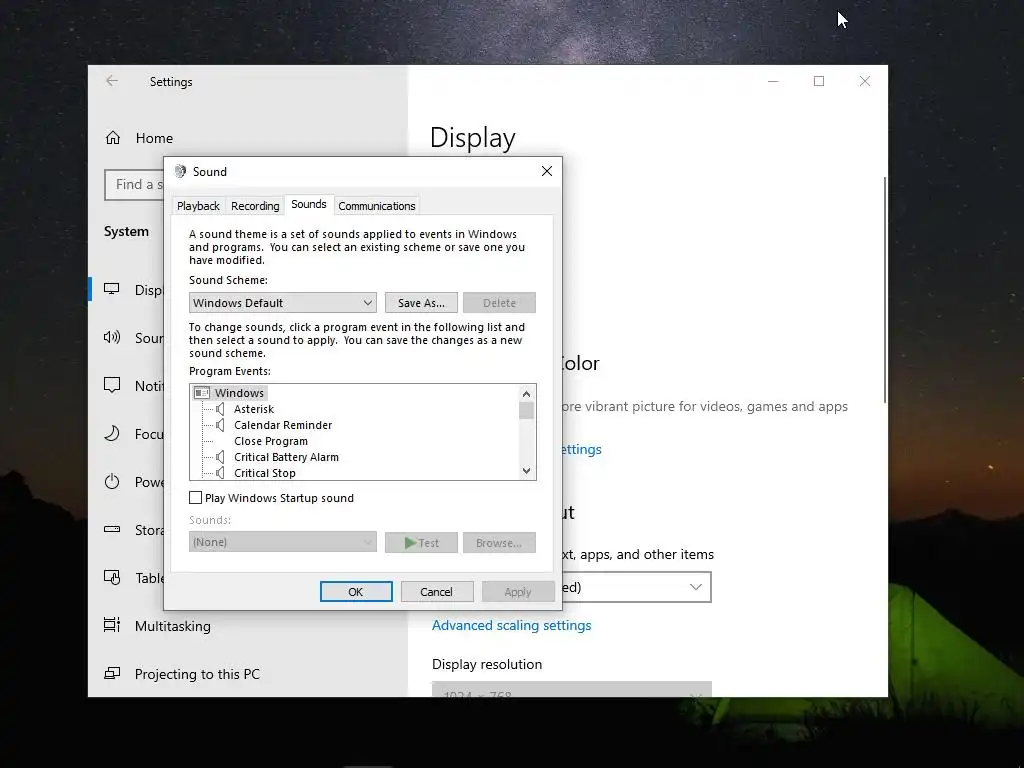Click the Save As... button
Screen dimensions: 1024x768
click(421, 303)
